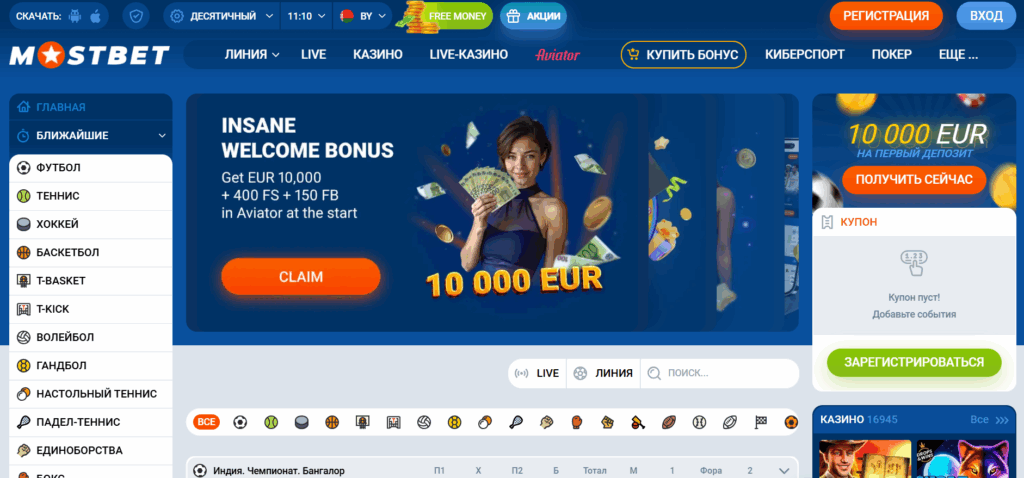Viewport: 1024px width, 478px height.
Task: Download the Android app via its icon
Action: coord(76,16)
